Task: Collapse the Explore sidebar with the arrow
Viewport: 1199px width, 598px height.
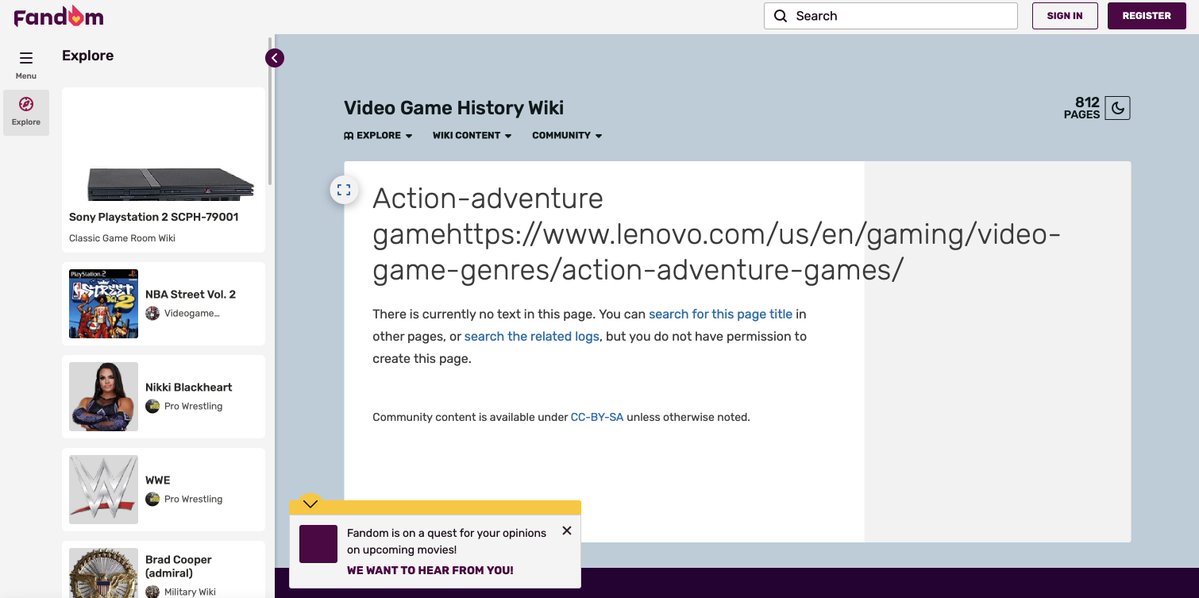Action: (x=275, y=58)
